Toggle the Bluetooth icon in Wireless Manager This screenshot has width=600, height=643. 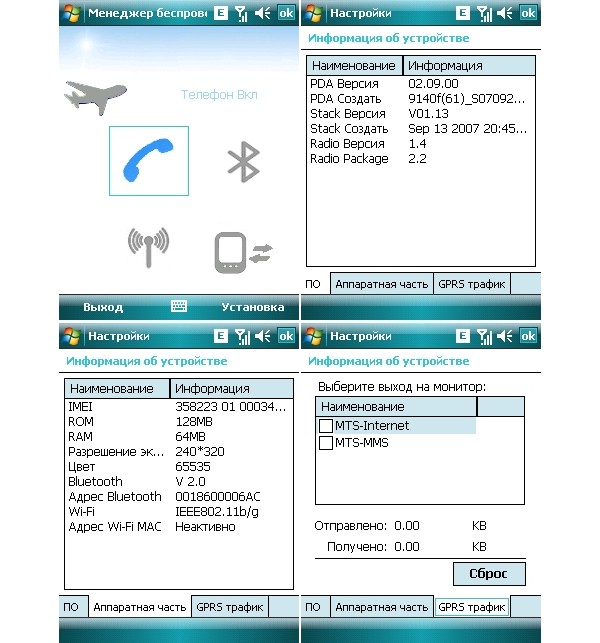pyautogui.click(x=244, y=162)
